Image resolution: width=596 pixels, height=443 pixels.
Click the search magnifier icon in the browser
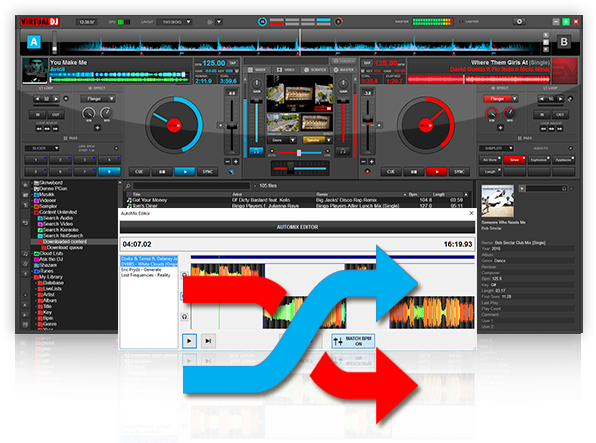(x=128, y=186)
